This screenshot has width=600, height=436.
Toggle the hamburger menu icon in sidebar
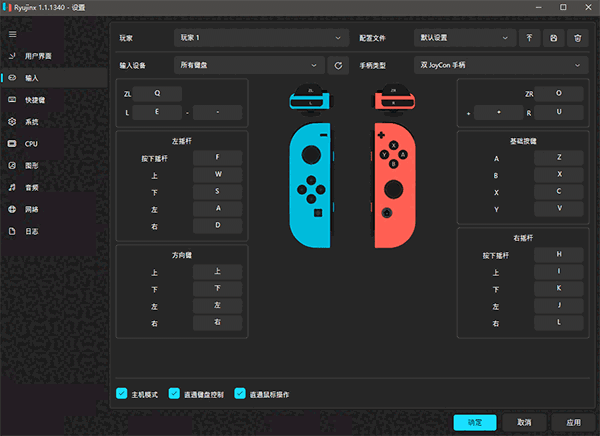(x=13, y=34)
